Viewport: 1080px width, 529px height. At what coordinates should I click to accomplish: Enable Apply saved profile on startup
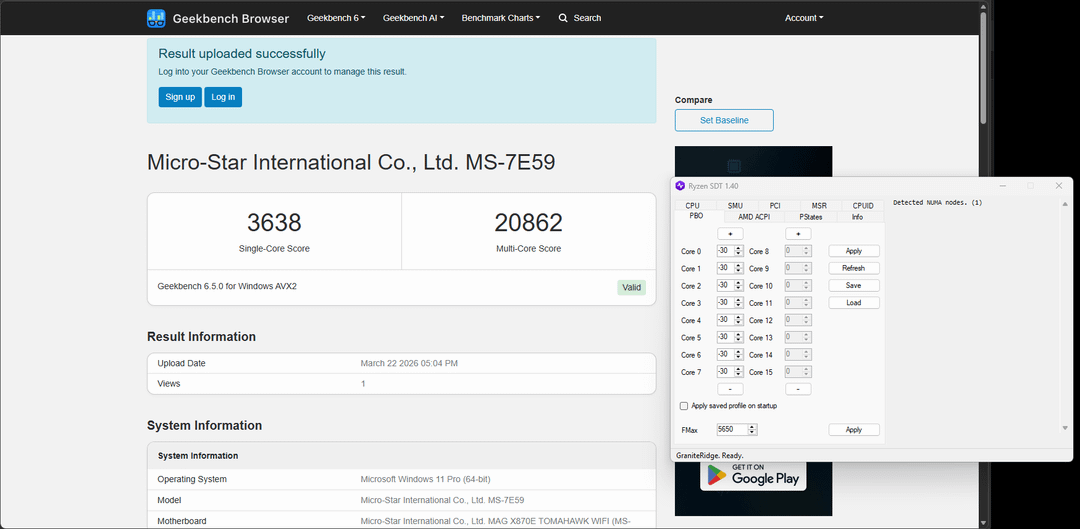point(684,406)
